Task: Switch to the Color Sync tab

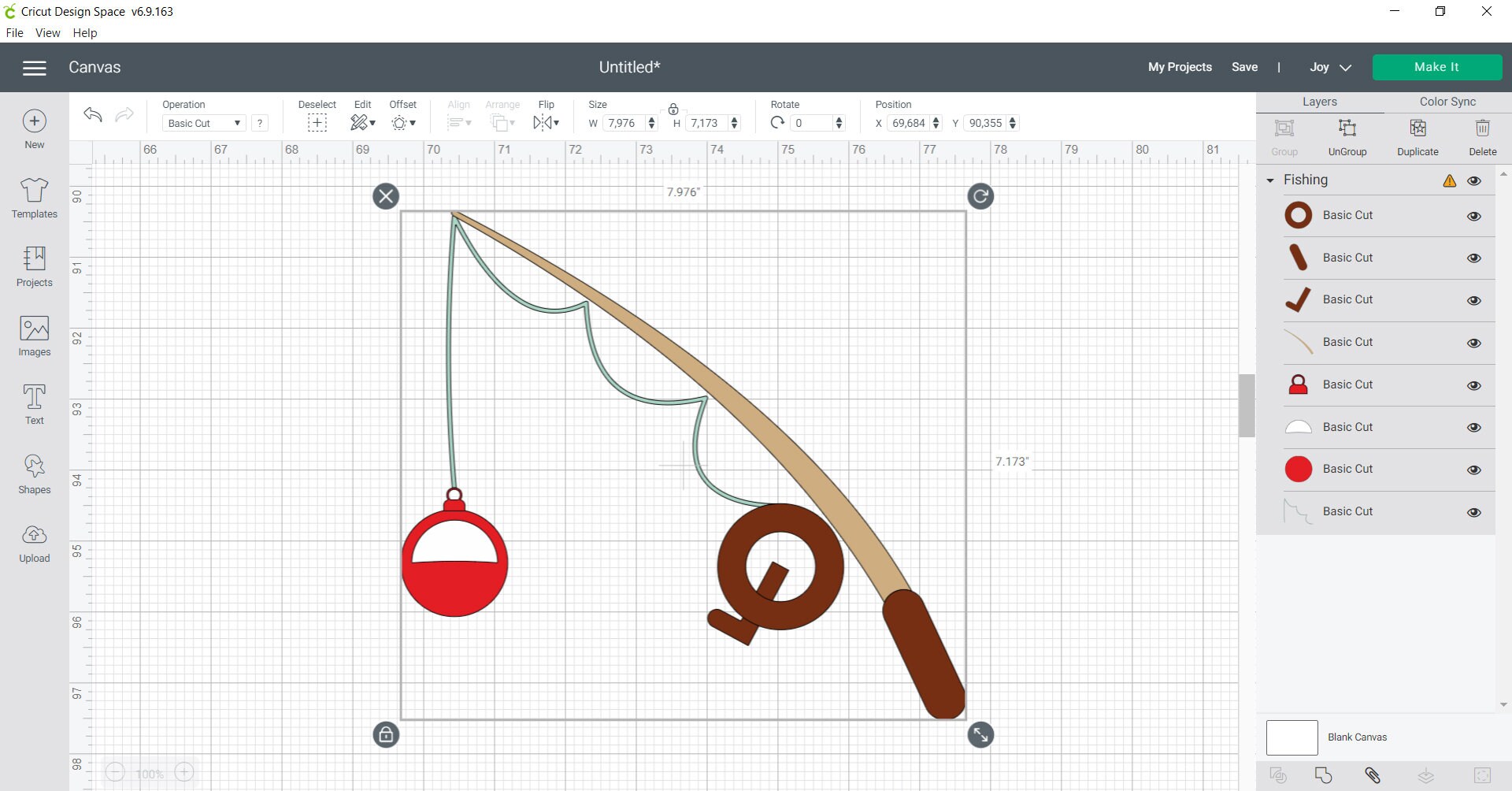Action: (x=1446, y=101)
